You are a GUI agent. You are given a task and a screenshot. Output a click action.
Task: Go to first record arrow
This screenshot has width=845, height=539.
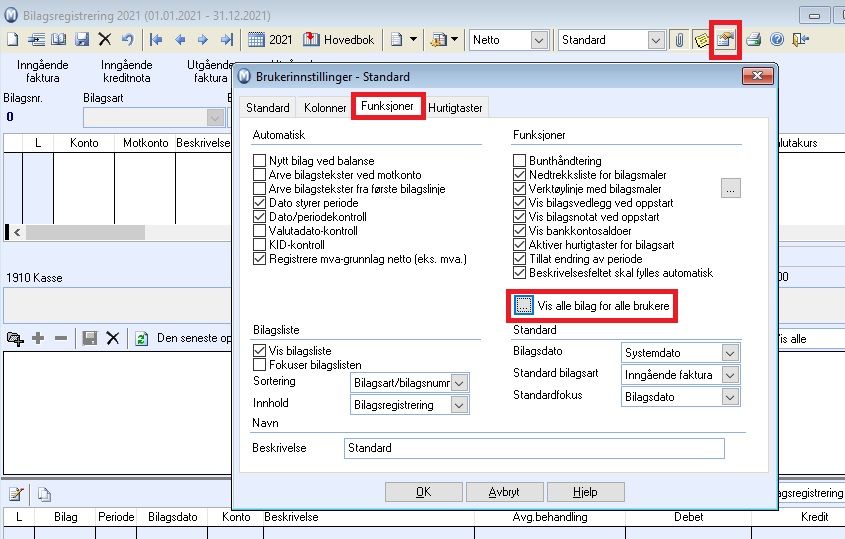156,39
